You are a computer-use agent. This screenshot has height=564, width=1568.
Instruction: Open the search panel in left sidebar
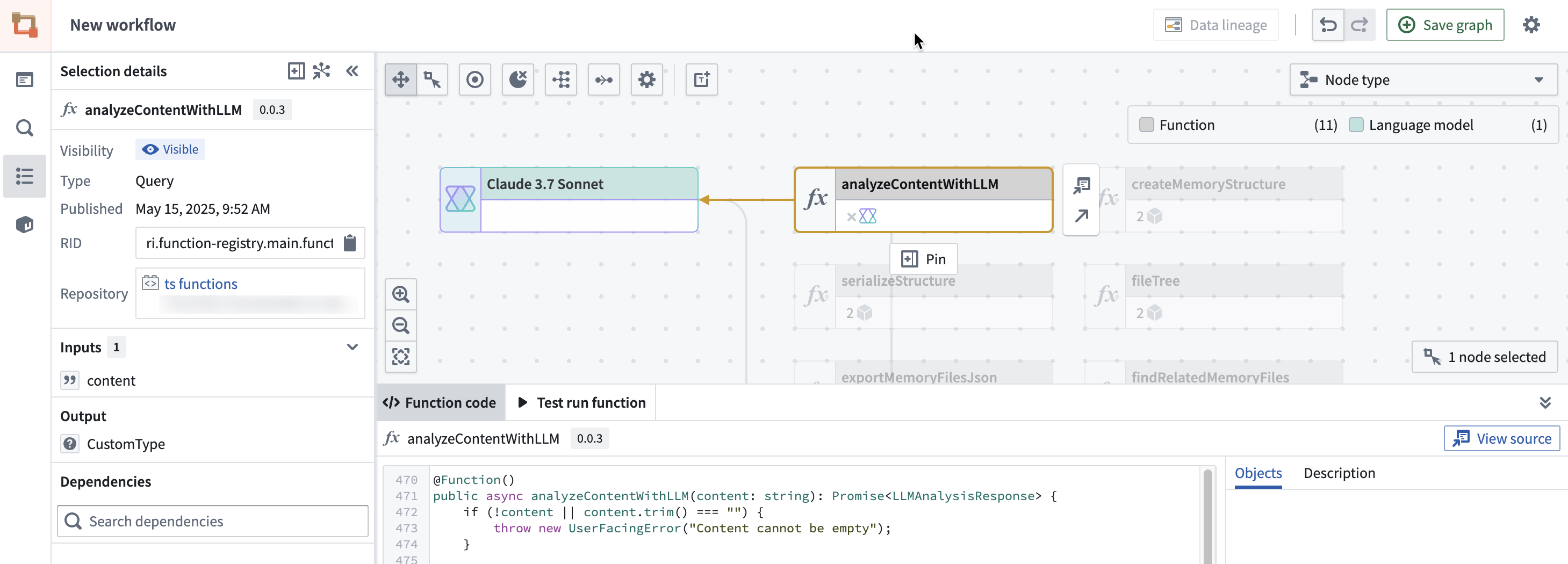click(x=24, y=128)
